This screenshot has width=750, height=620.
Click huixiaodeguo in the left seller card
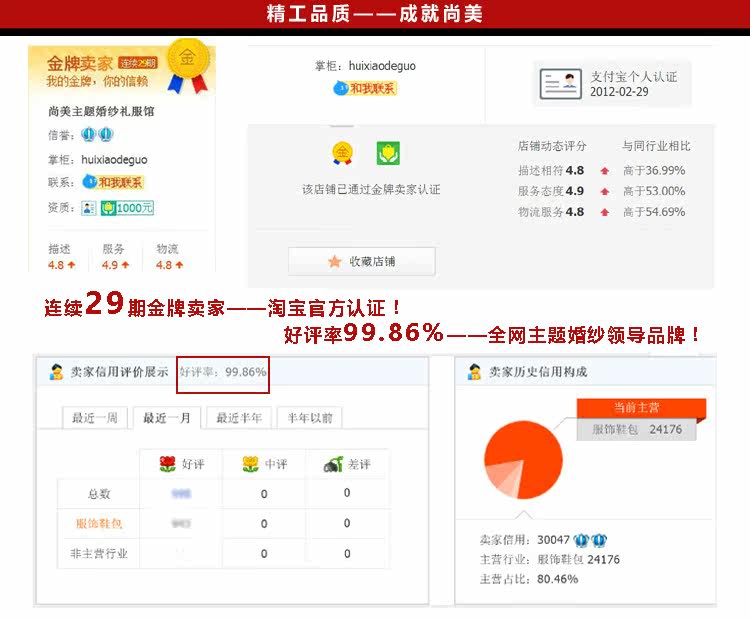[x=114, y=160]
